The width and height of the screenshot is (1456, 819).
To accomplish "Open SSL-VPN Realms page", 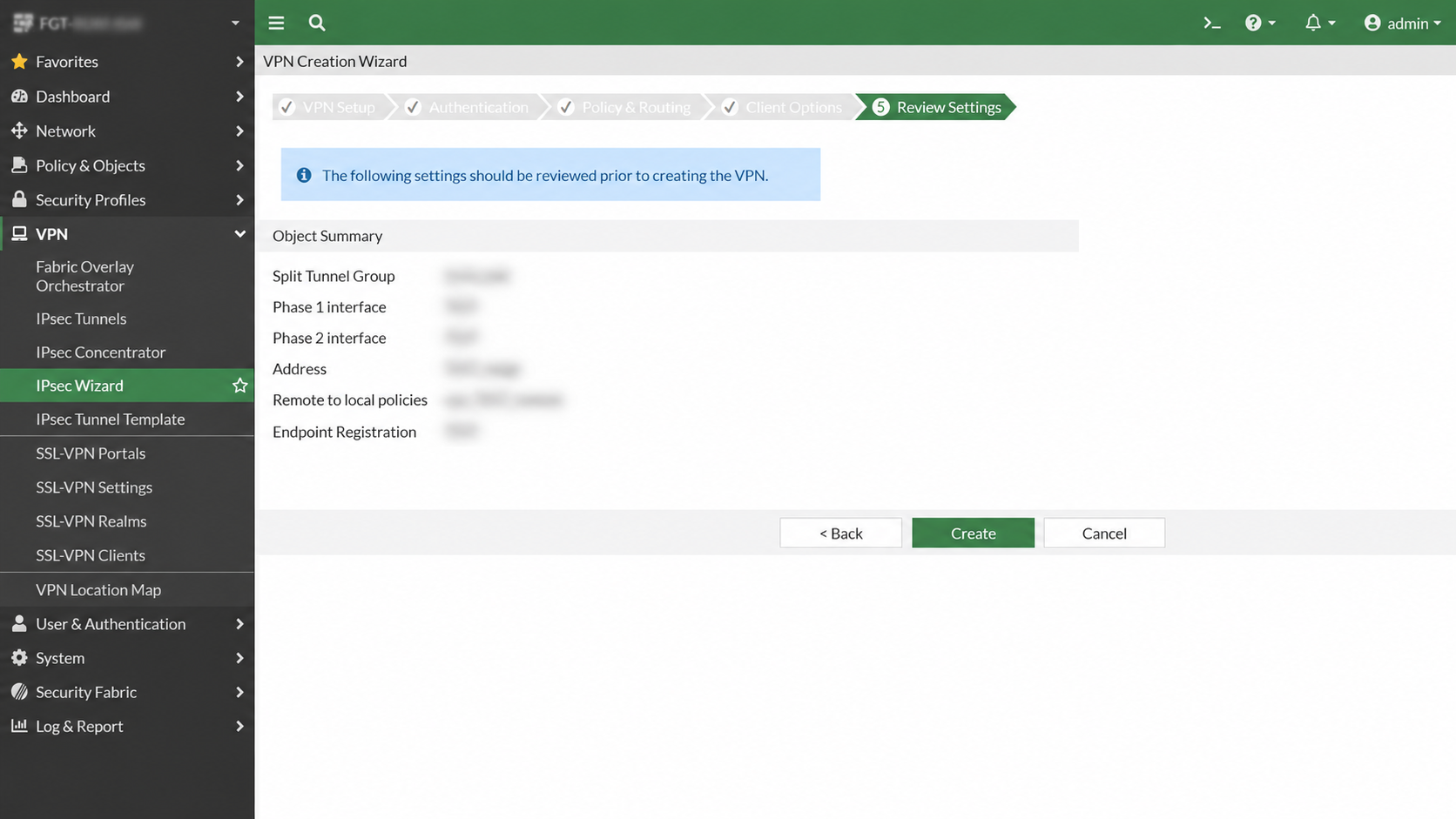I will [x=91, y=520].
